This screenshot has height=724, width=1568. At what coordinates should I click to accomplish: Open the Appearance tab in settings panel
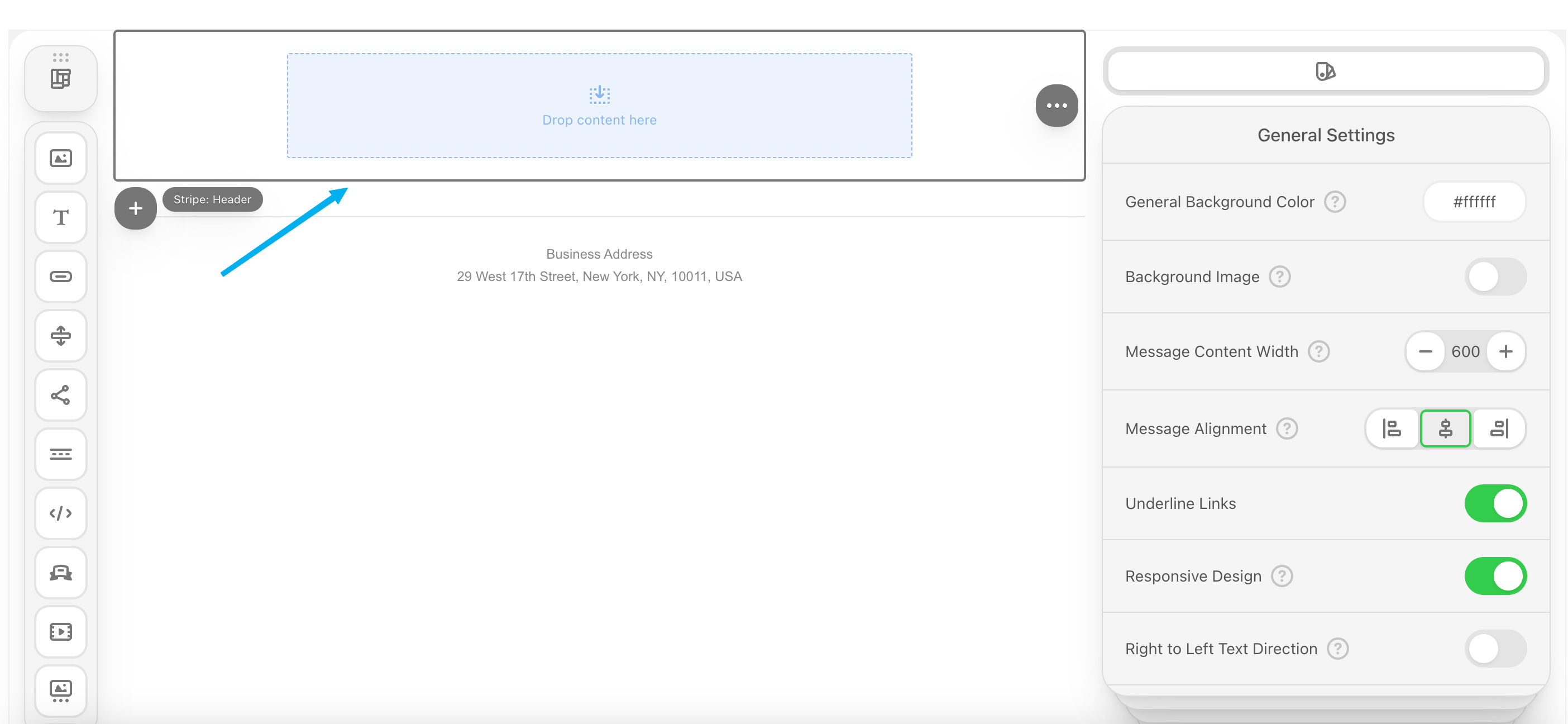(x=1325, y=72)
